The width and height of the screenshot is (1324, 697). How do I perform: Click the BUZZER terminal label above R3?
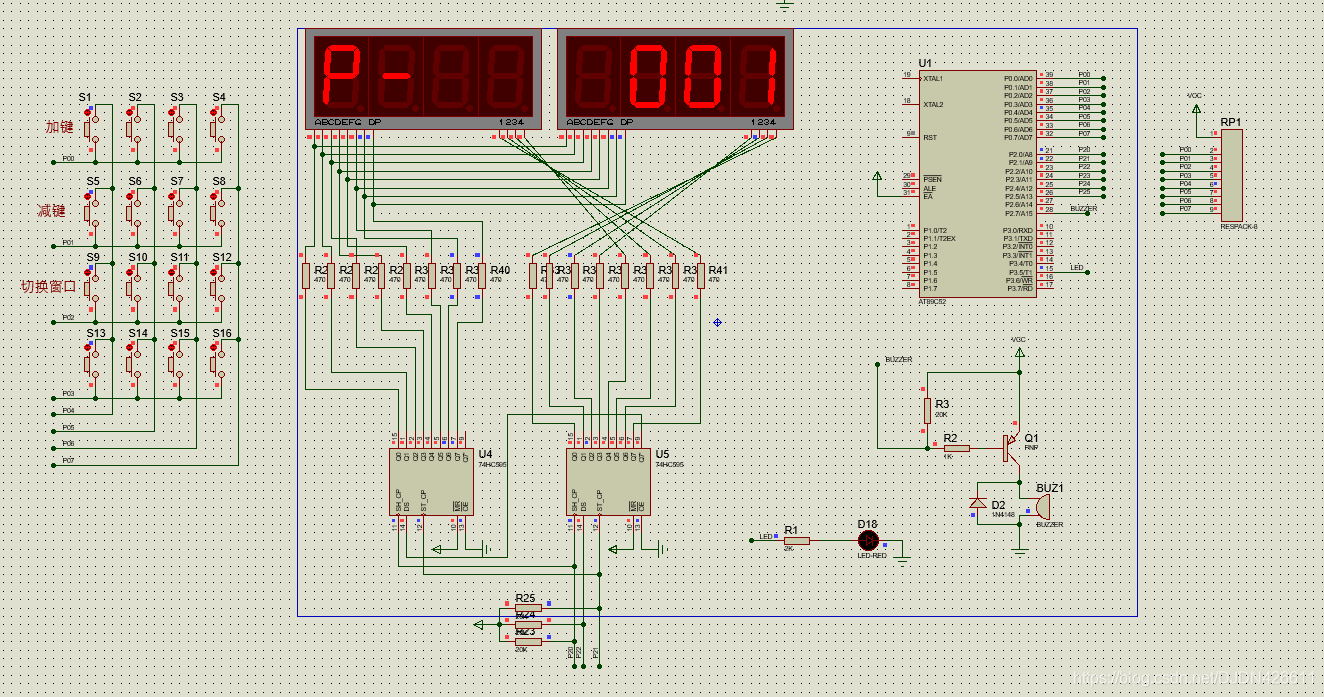pyautogui.click(x=898, y=360)
